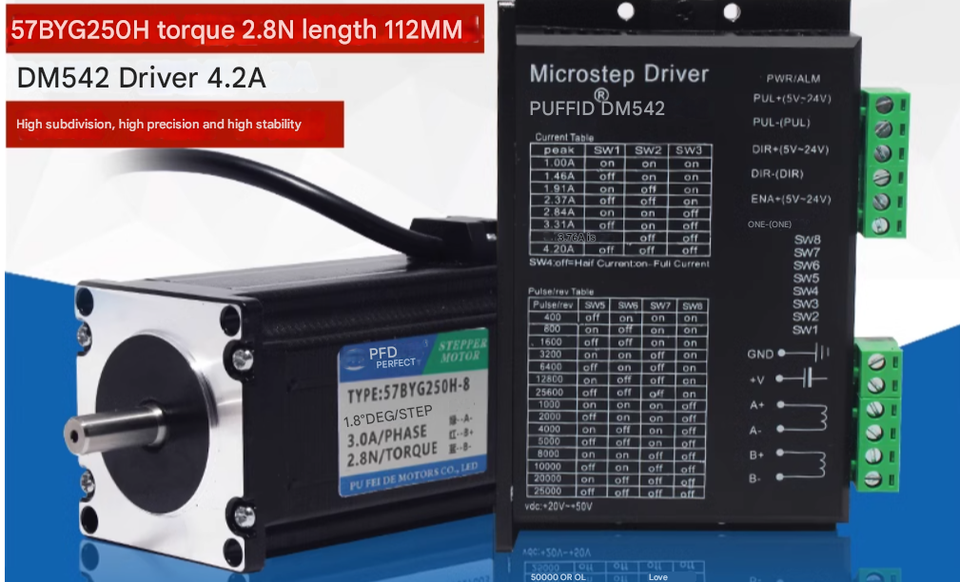Screen dimensions: 960x582
Task: Select the "PUFFID DM542" brand text
Action: click(597, 108)
